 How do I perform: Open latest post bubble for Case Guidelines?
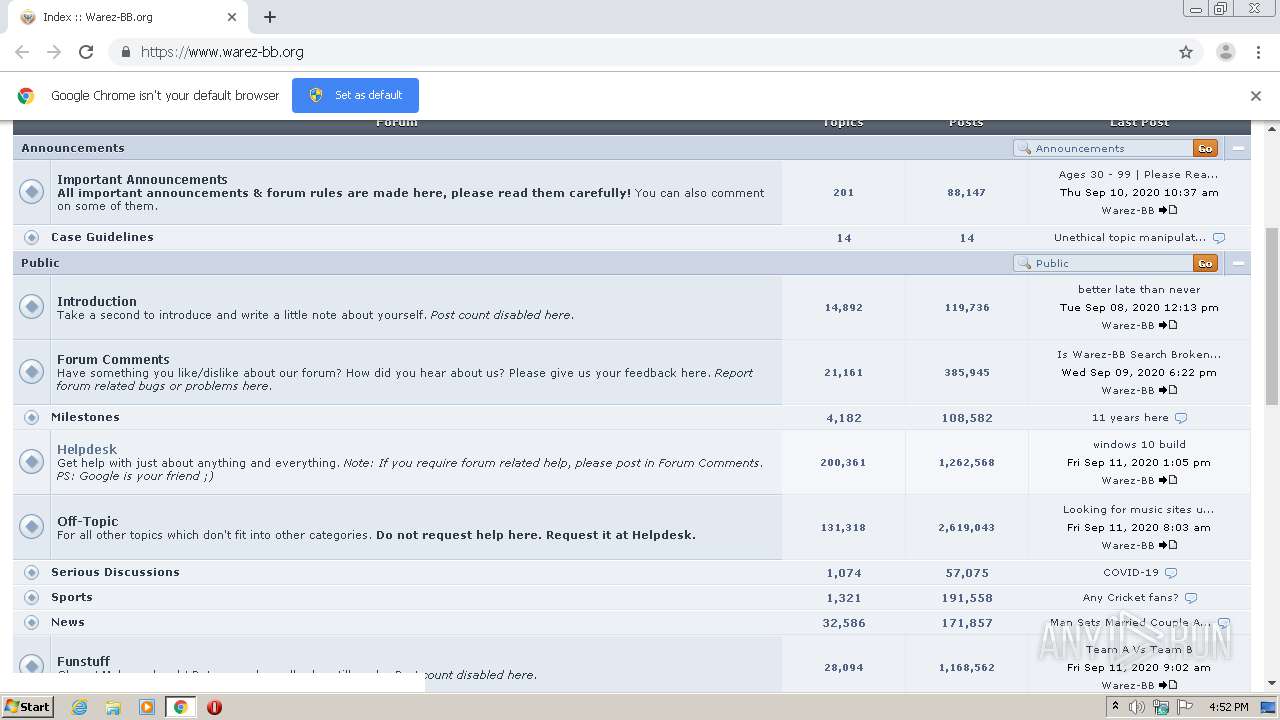(1218, 238)
